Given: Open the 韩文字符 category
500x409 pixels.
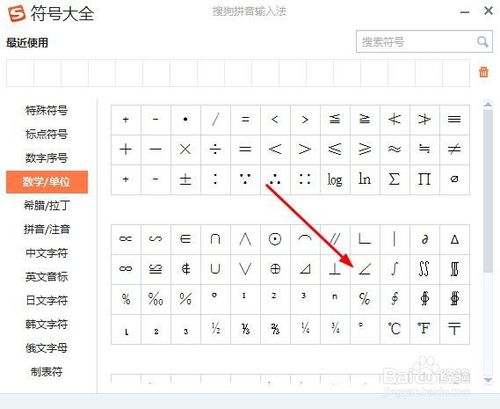Looking at the screenshot, I should coord(47,324).
